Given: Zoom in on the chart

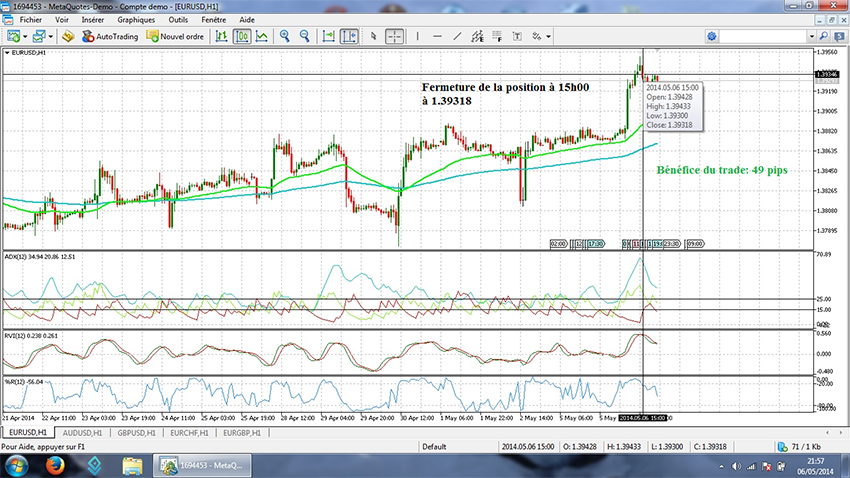Looking at the screenshot, I should point(285,36).
